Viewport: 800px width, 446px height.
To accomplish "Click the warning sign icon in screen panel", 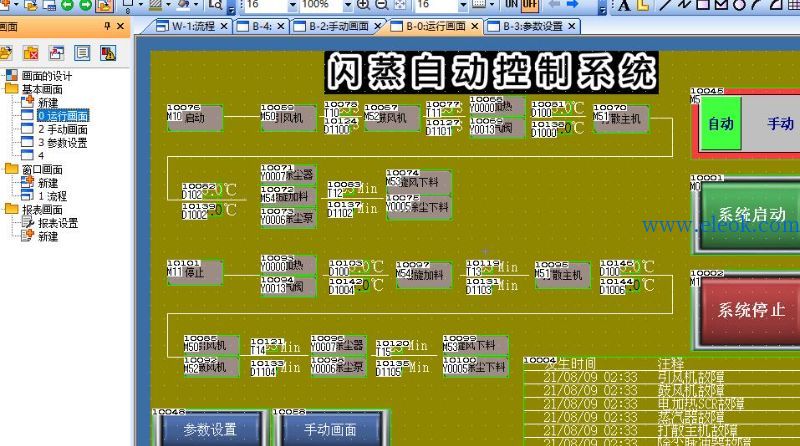I will [x=108, y=53].
